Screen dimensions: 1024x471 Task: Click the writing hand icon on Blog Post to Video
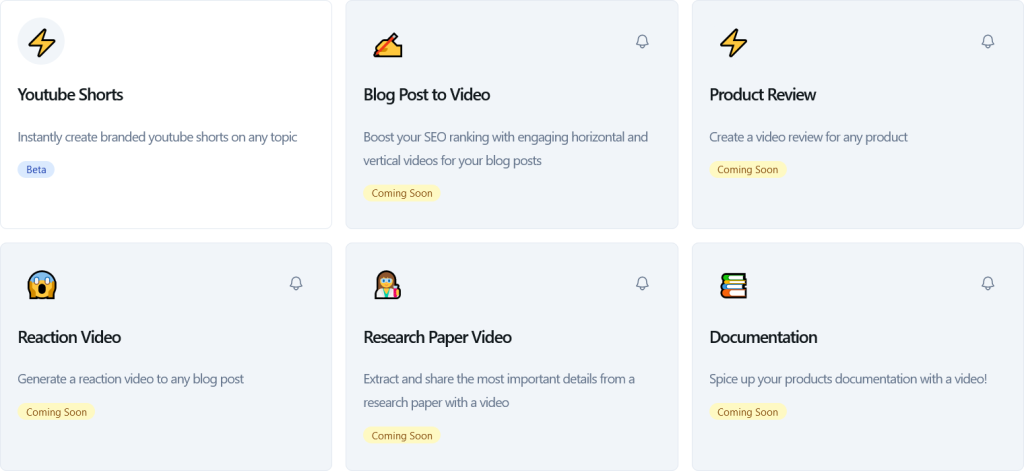pyautogui.click(x=387, y=44)
